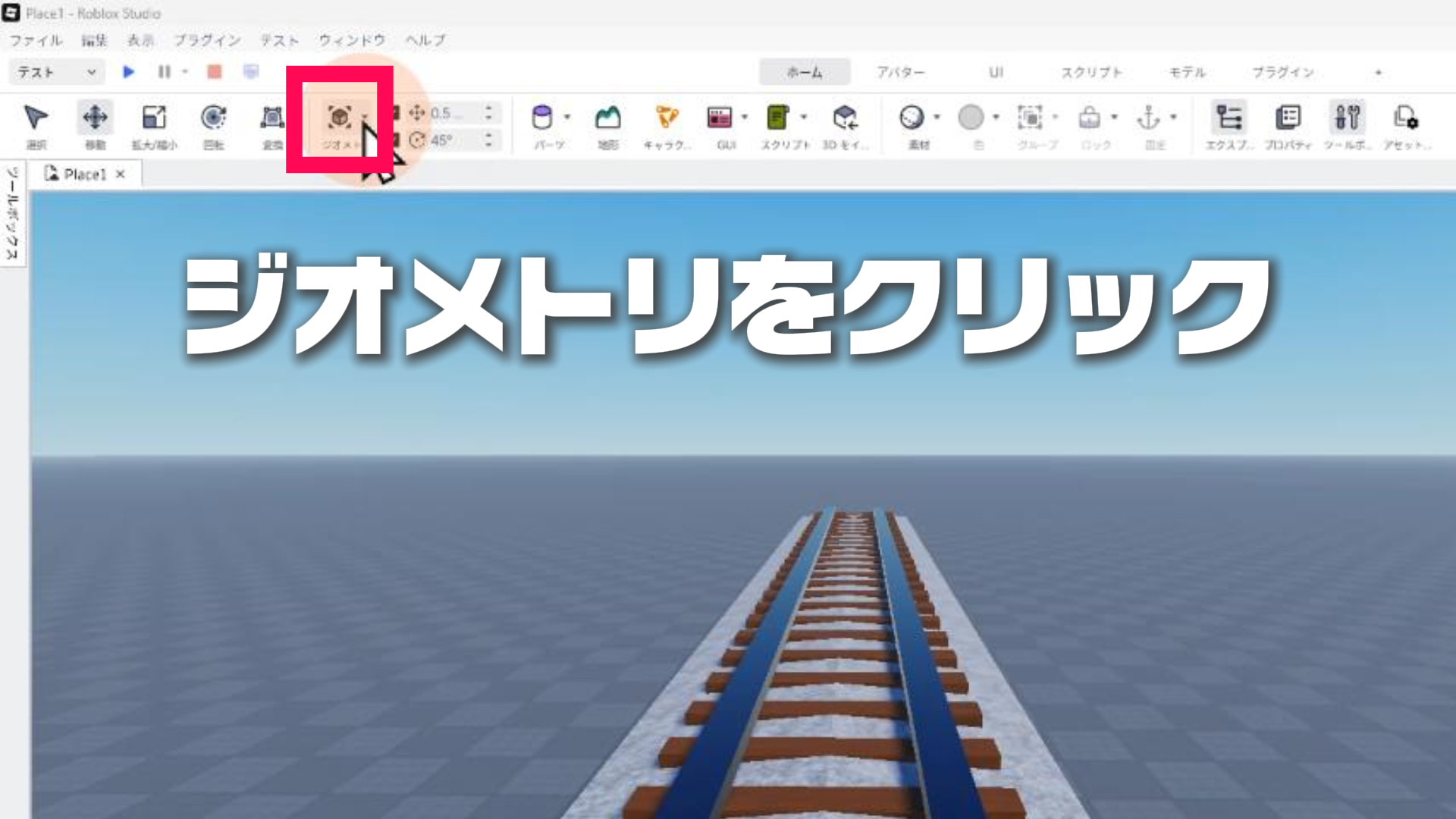This screenshot has width=1456, height=819.
Task: Expand the パーツ (Part) dropdown arrow
Action: pos(567,117)
